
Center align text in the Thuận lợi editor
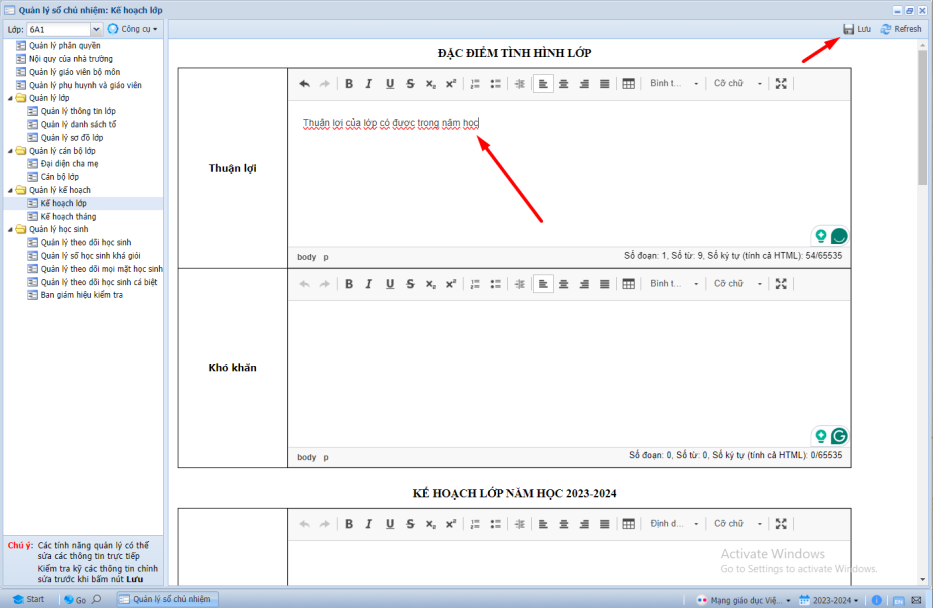563,84
